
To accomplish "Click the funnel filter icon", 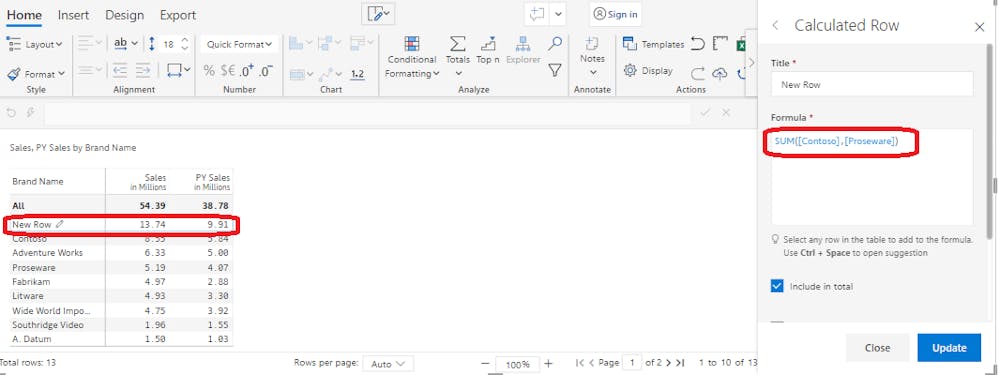I will (555, 70).
